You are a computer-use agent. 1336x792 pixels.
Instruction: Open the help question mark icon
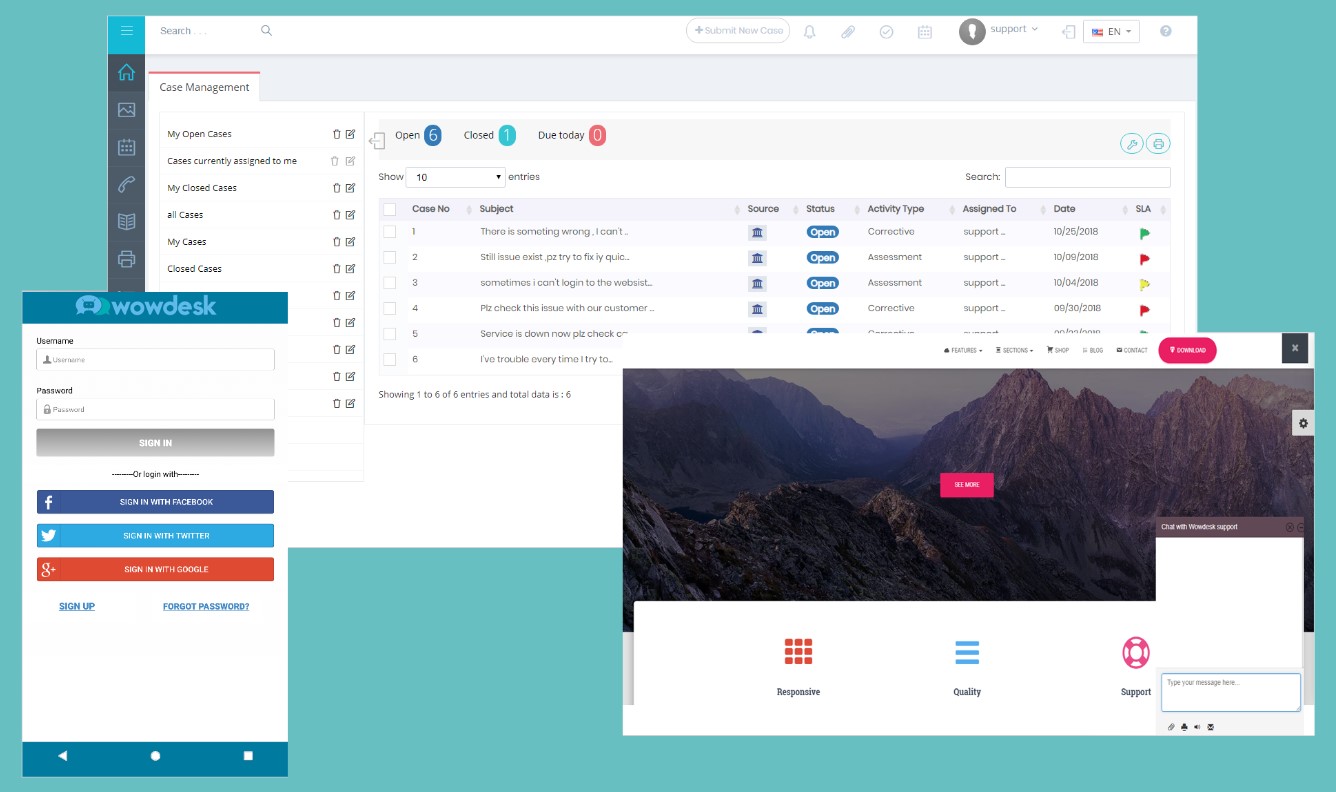tap(1165, 31)
